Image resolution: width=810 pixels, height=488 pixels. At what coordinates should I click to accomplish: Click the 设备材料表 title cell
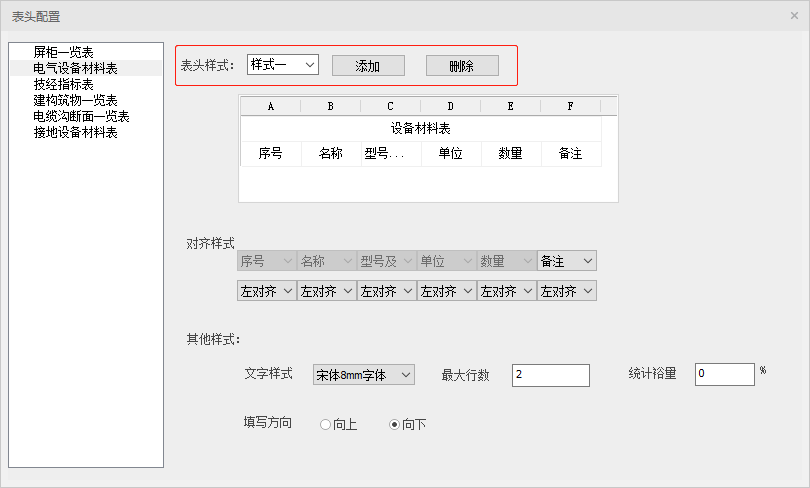click(x=420, y=128)
